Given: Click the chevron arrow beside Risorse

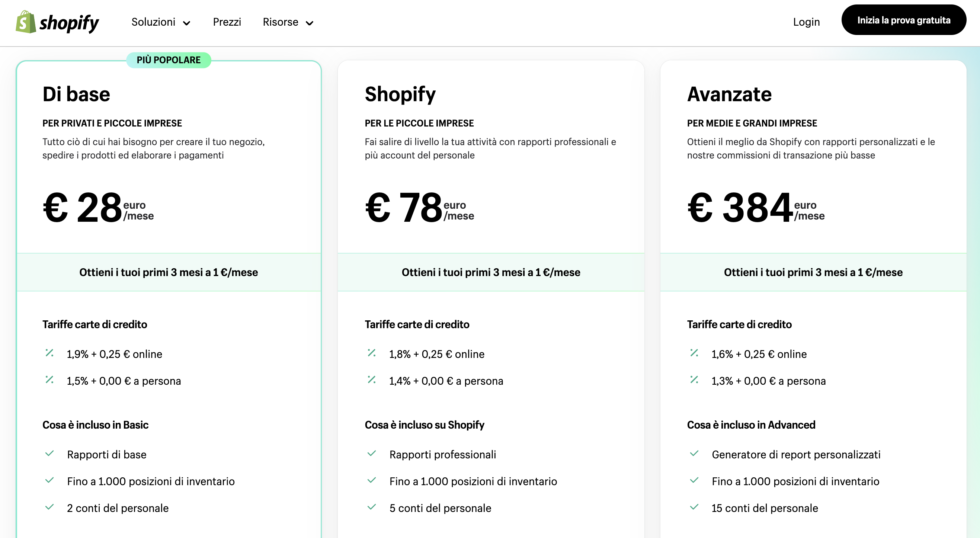Looking at the screenshot, I should point(309,23).
